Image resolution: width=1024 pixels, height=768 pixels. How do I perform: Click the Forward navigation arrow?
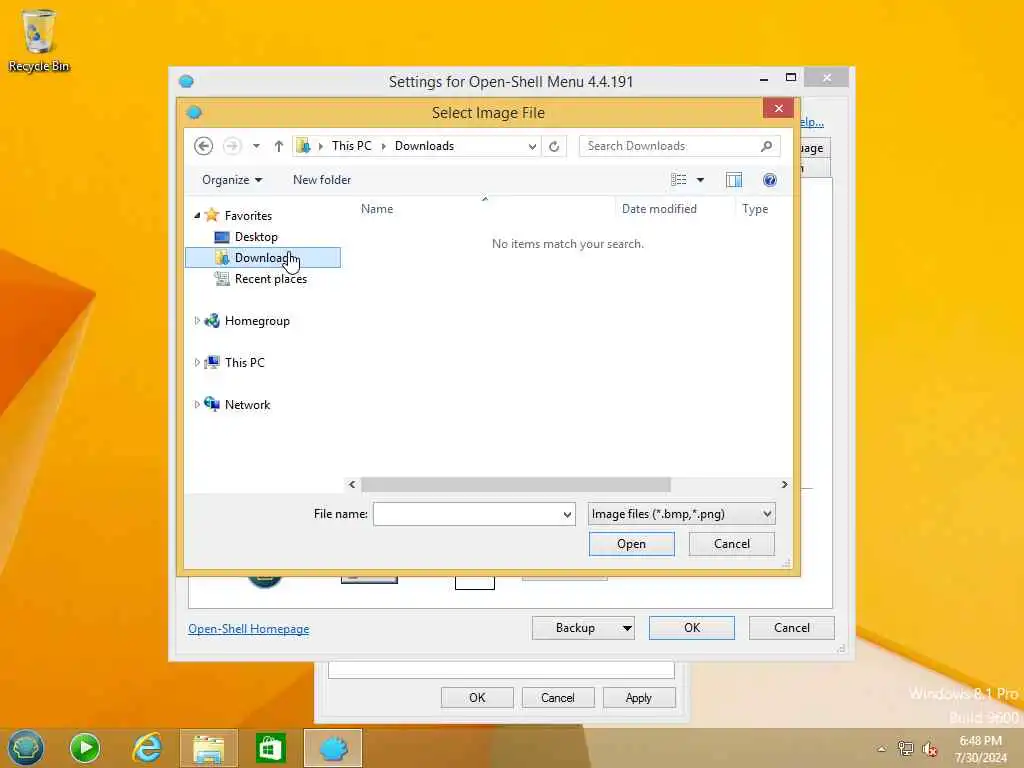(232, 146)
